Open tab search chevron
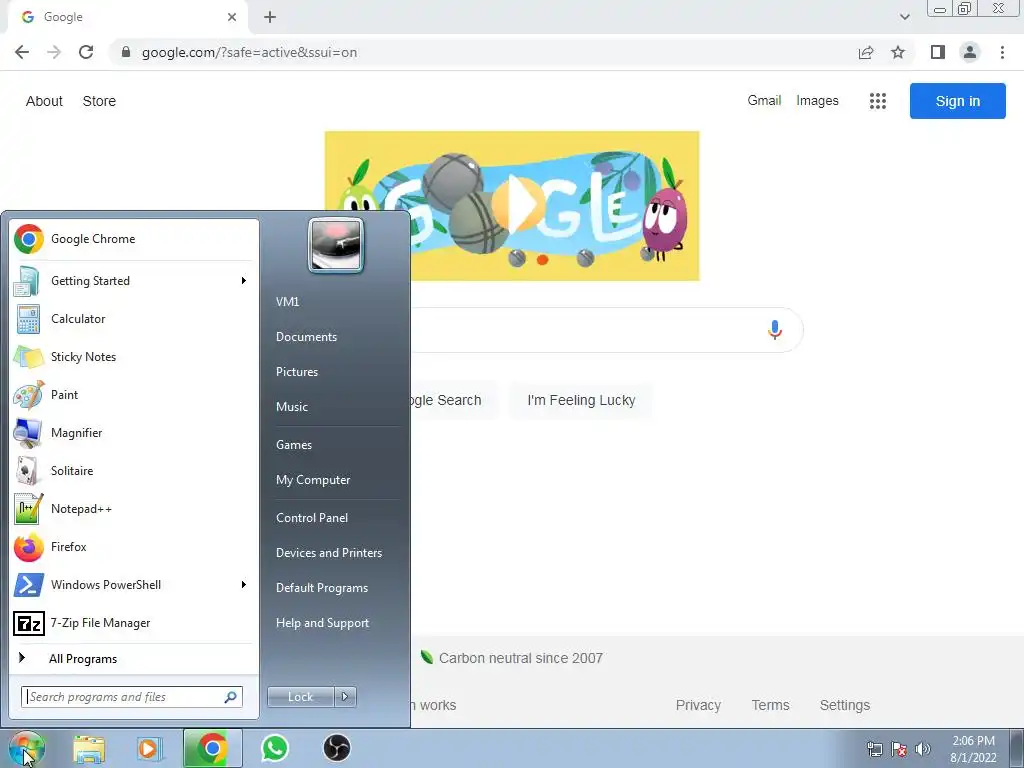Viewport: 1024px width, 768px height. [x=904, y=18]
